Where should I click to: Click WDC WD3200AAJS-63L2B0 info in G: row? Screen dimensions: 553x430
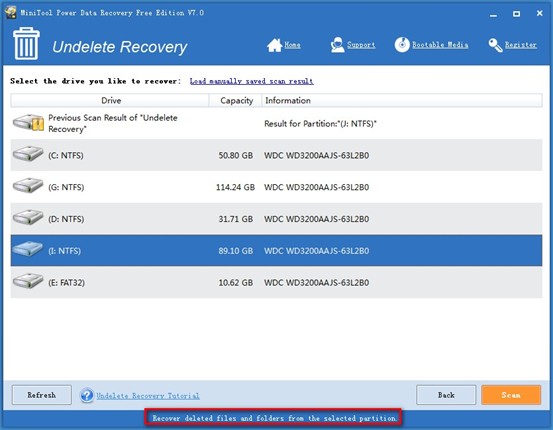pyautogui.click(x=316, y=187)
